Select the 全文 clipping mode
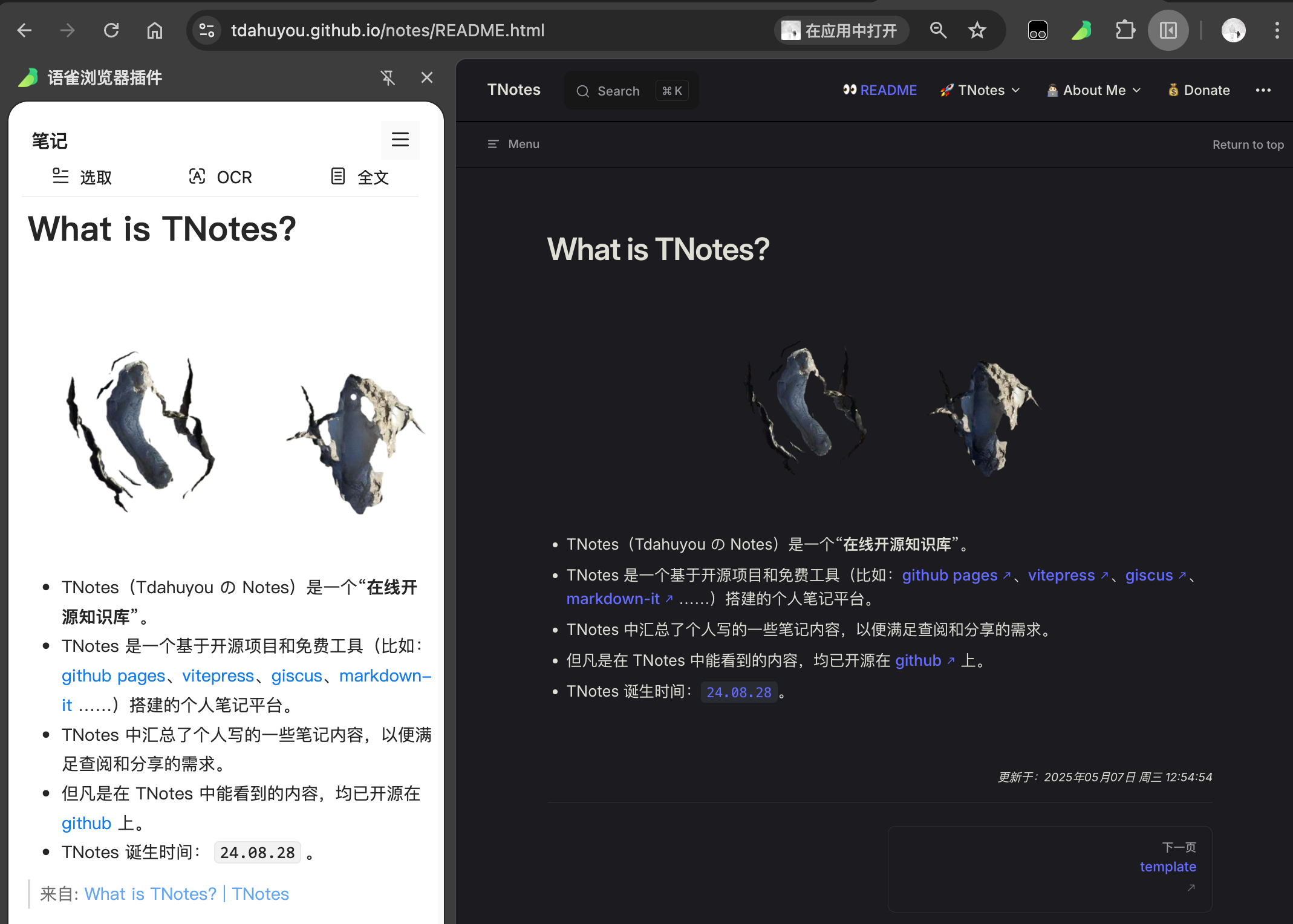The height and width of the screenshot is (924, 1293). click(359, 177)
